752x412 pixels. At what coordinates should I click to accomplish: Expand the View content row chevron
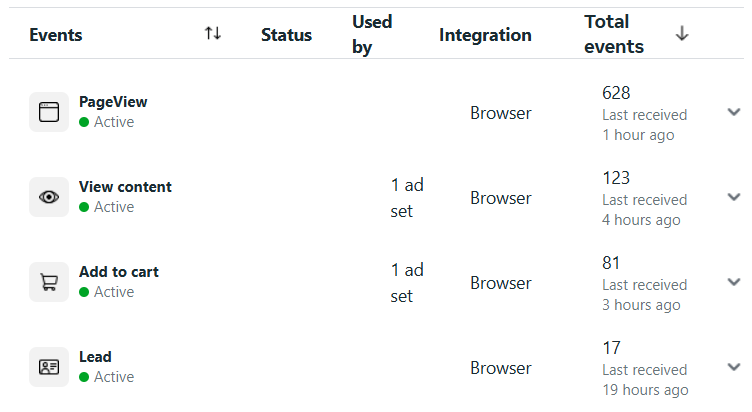point(734,197)
